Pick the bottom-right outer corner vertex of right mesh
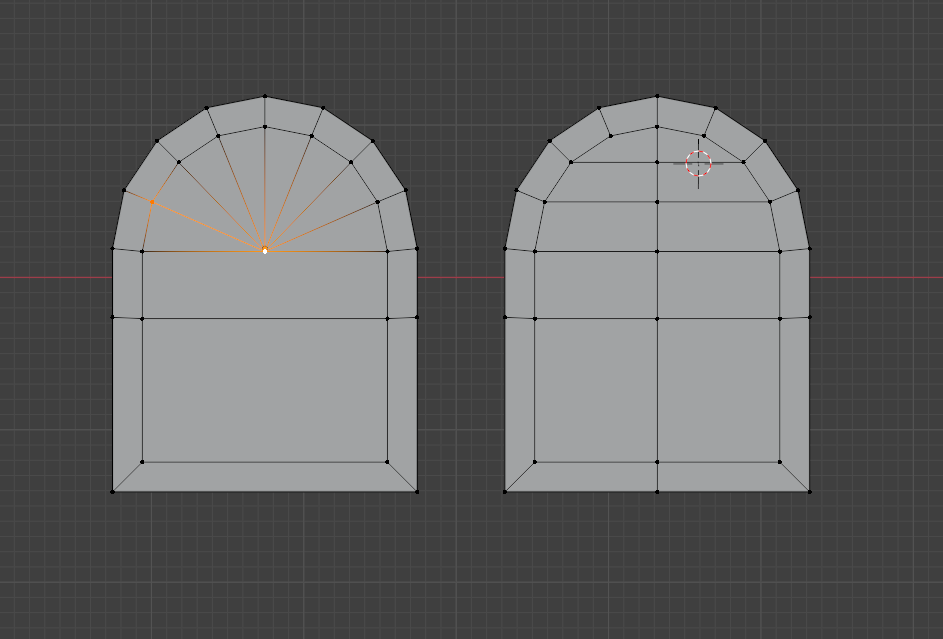The height and width of the screenshot is (639, 943). click(809, 491)
